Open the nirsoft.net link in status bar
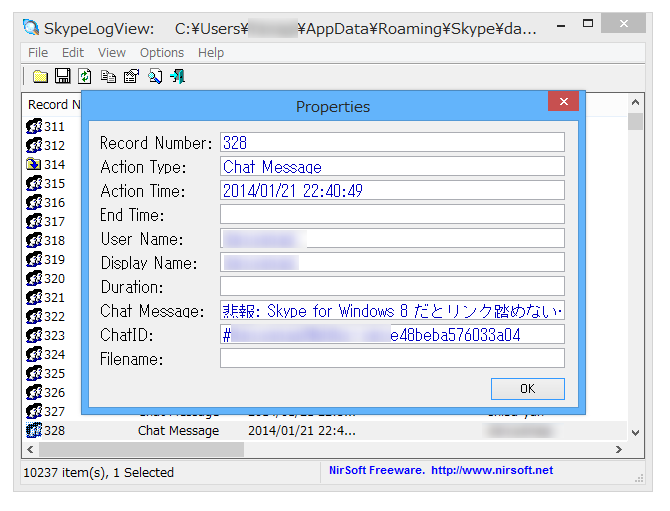 point(492,470)
